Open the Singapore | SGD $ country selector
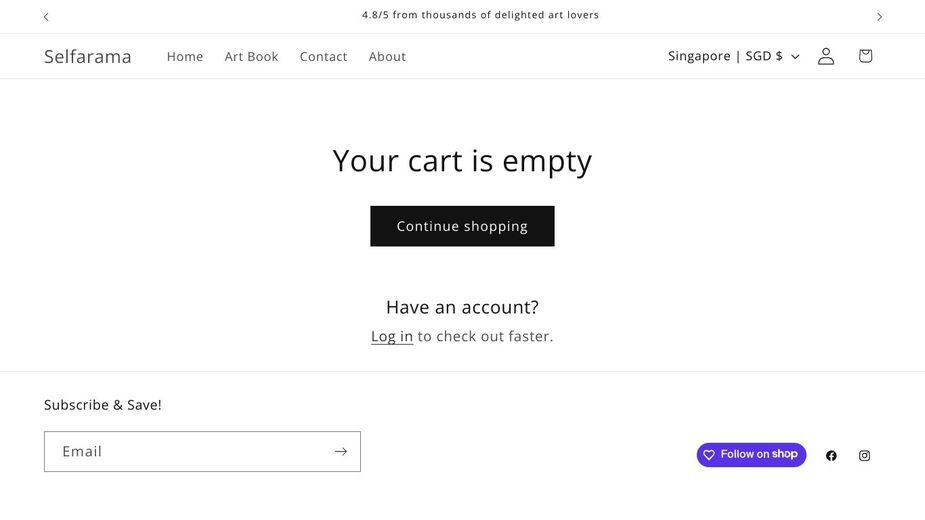925x520 pixels. tap(734, 56)
